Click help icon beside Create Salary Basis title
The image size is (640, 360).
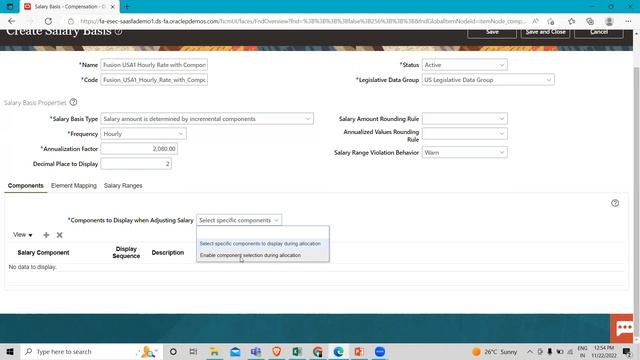118,31
